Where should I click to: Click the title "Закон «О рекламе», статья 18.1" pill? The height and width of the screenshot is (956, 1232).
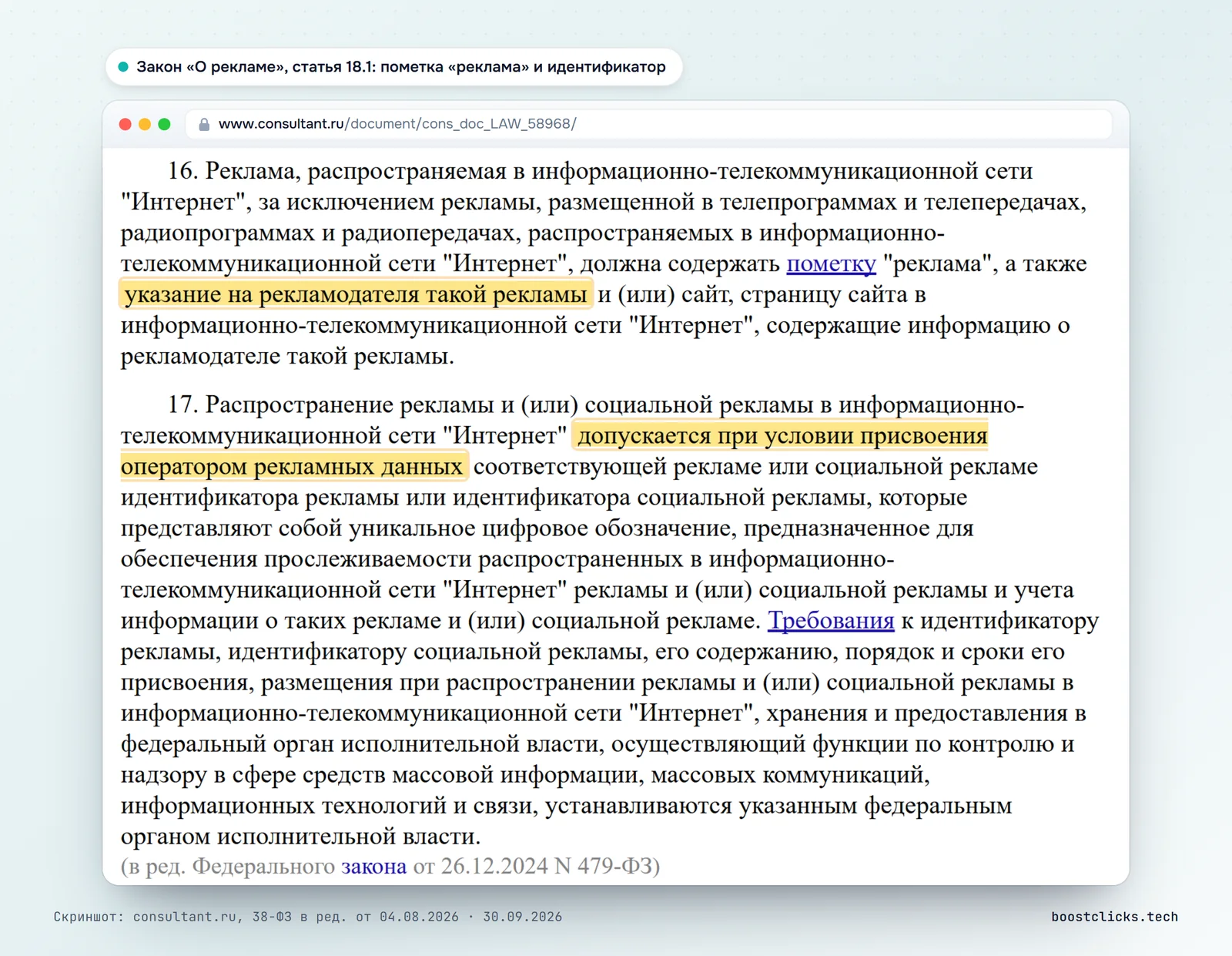tap(393, 67)
